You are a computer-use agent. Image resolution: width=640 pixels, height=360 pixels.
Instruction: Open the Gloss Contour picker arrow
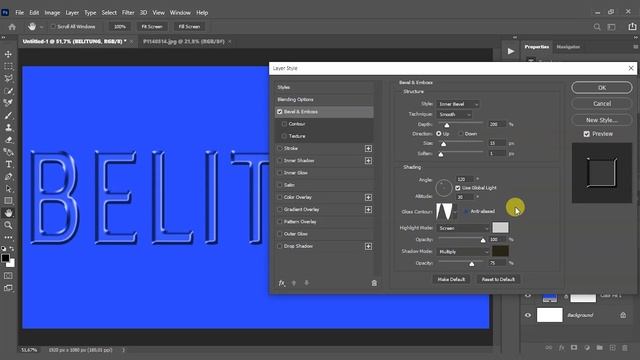[455, 212]
